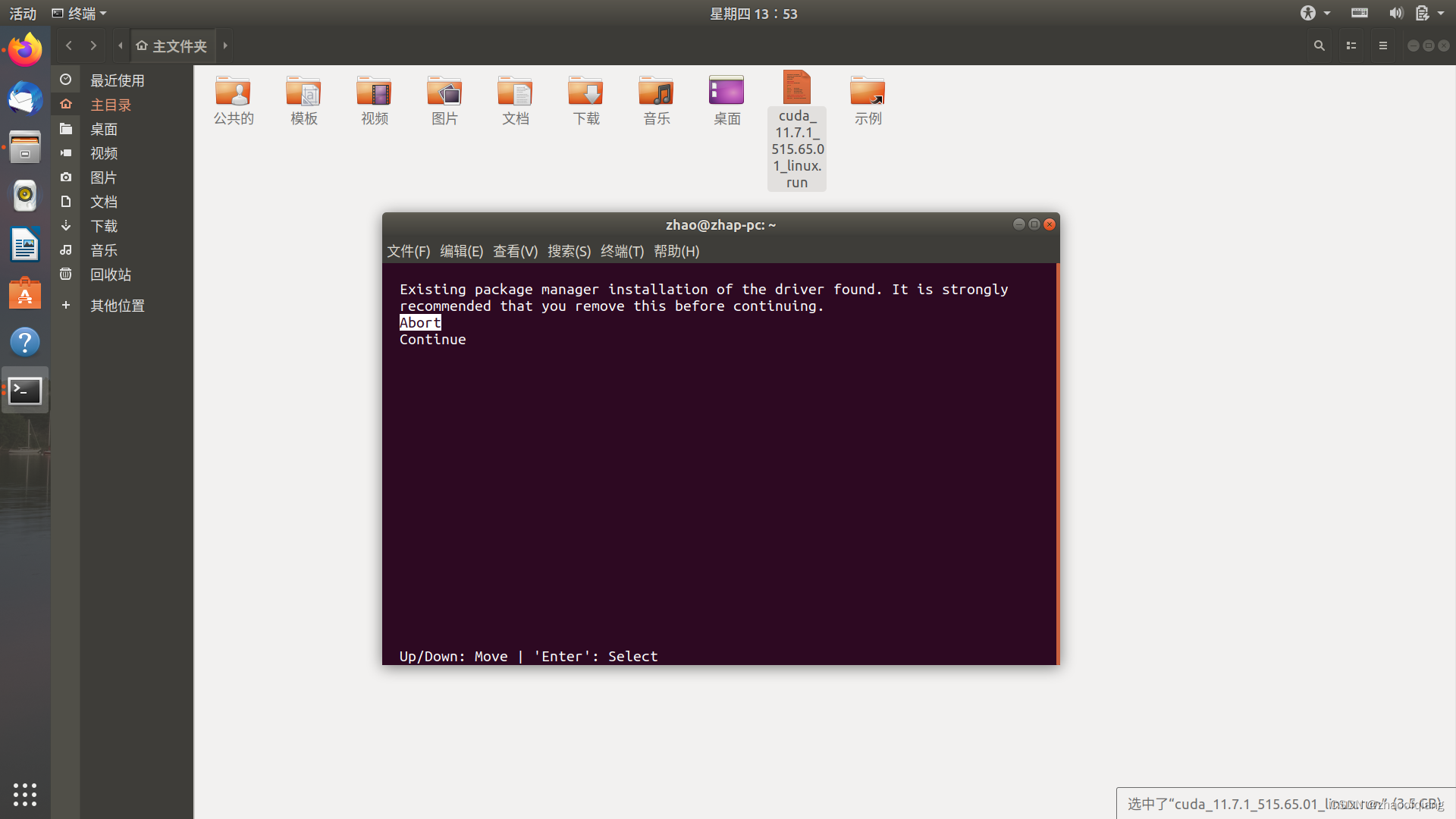The height and width of the screenshot is (819, 1456).
Task: Open the hamburger menu in the file manager
Action: point(1382,45)
